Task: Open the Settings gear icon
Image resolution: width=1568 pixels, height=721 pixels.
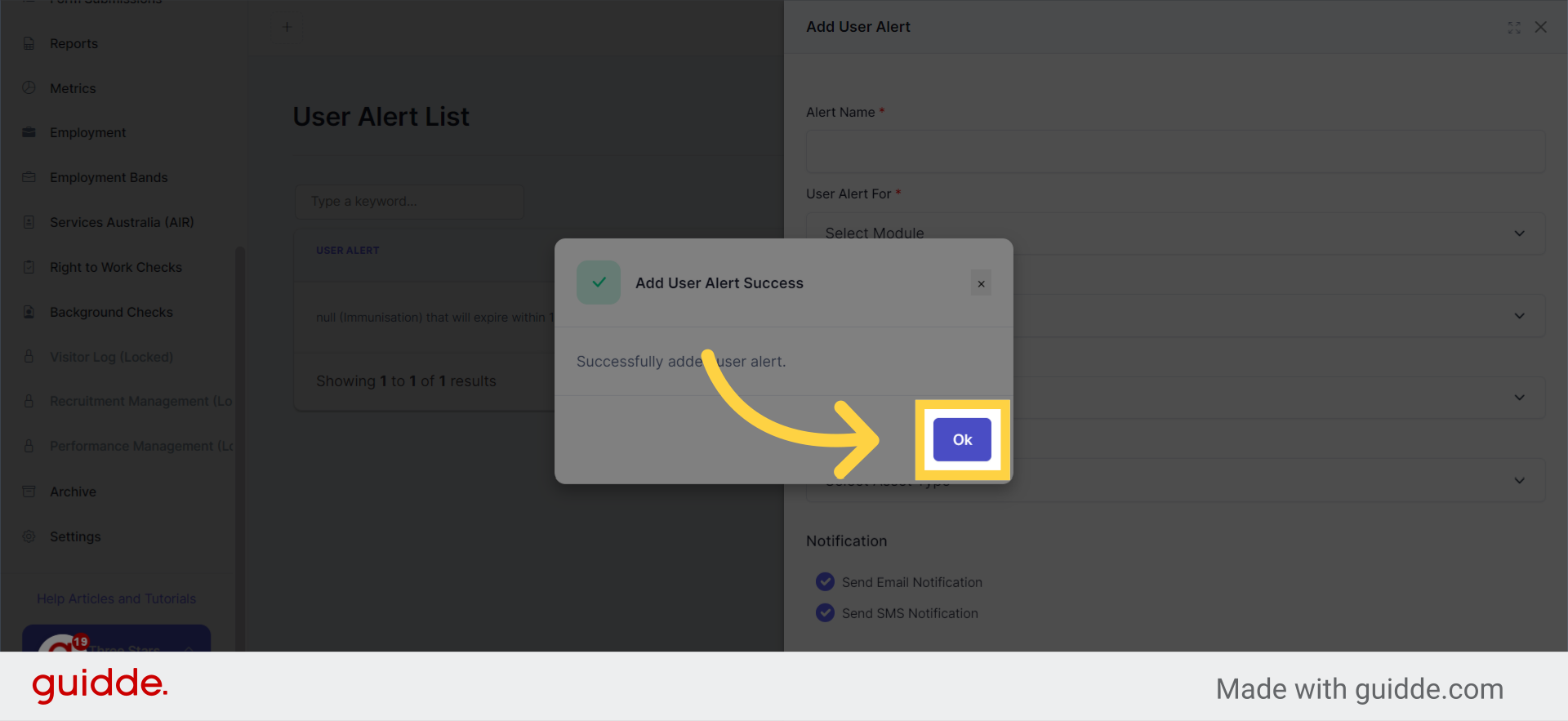Action: coord(29,536)
